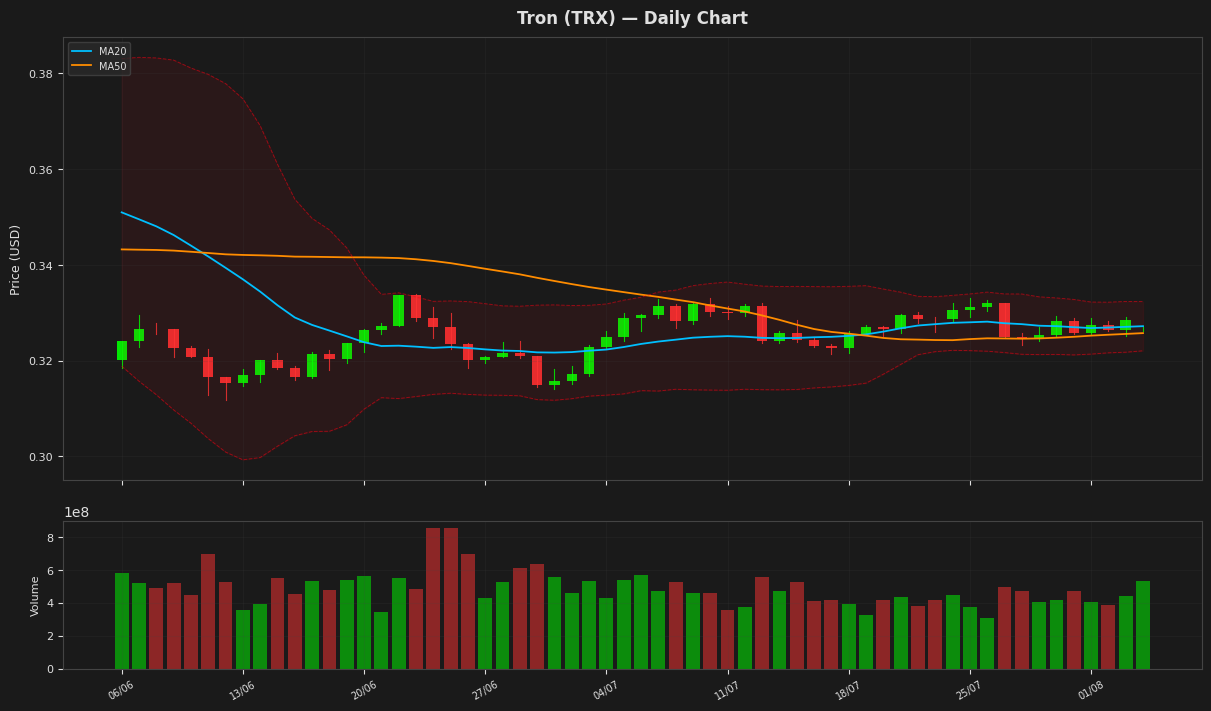Click the 01/08 date label
Image resolution: width=1211 pixels, height=711 pixels.
1091,690
